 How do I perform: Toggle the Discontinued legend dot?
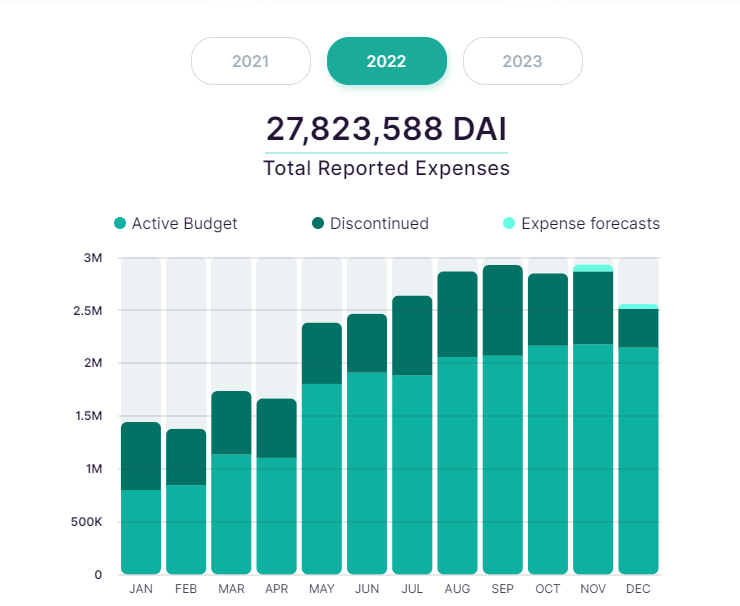(318, 224)
